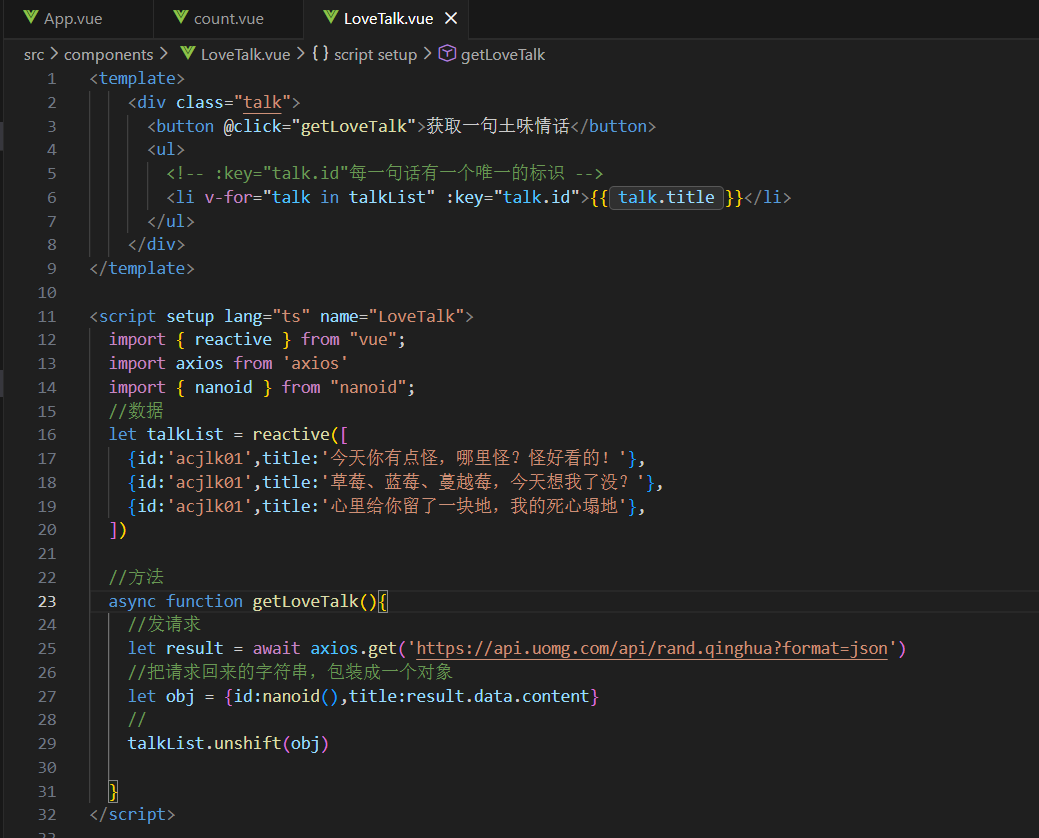Open the script setup breadcrumb
This screenshot has width=1039, height=838.
coord(375,54)
